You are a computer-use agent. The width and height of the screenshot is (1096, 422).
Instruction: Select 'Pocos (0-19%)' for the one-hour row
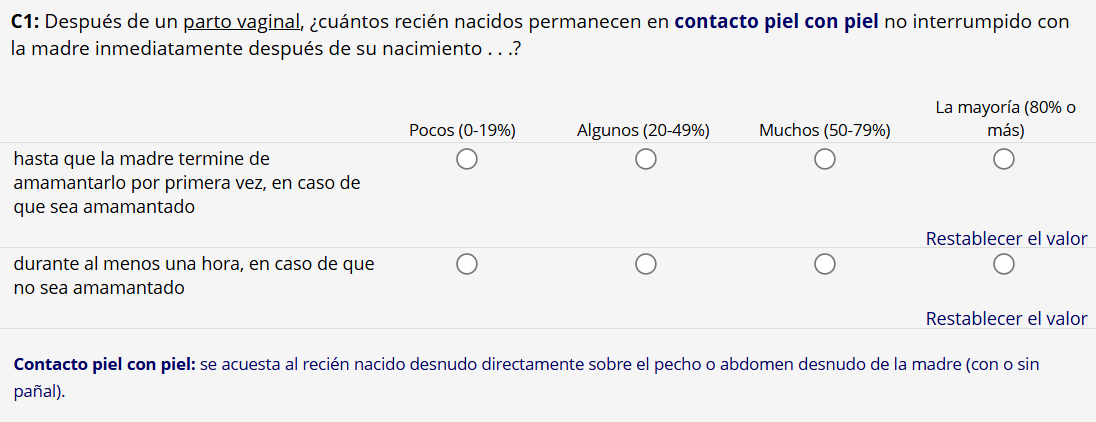point(466,264)
